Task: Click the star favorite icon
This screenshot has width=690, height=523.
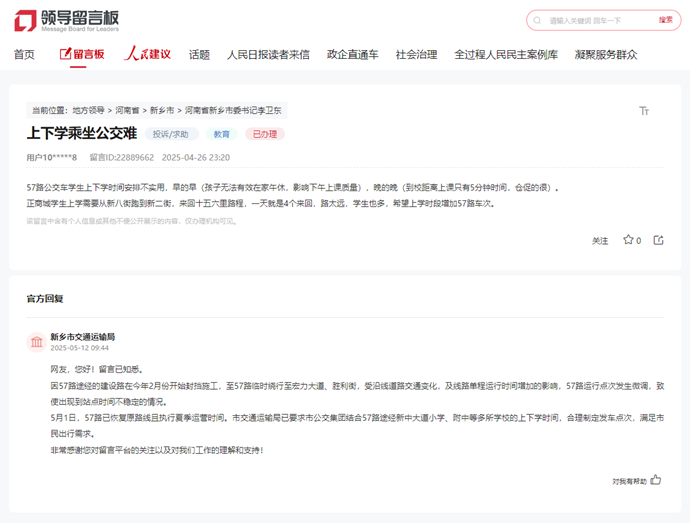Action: point(628,240)
